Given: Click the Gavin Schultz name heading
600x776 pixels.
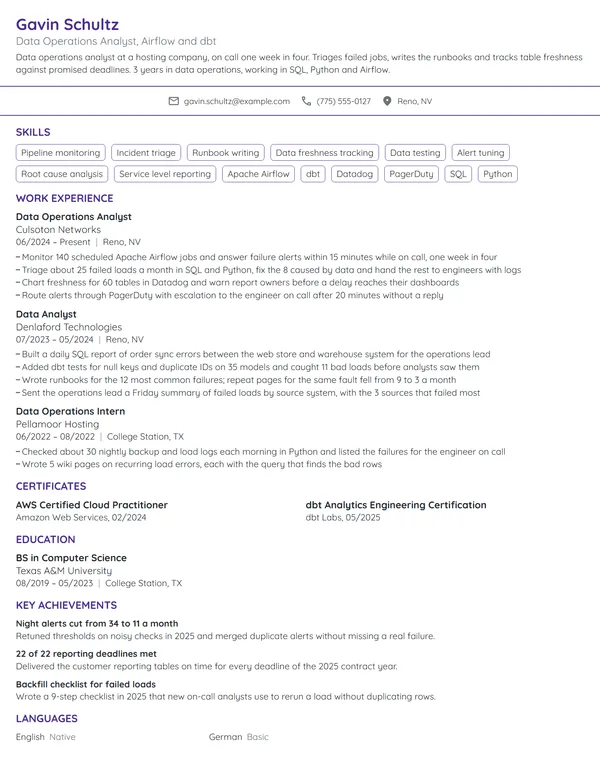Looking at the screenshot, I should (x=67, y=24).
